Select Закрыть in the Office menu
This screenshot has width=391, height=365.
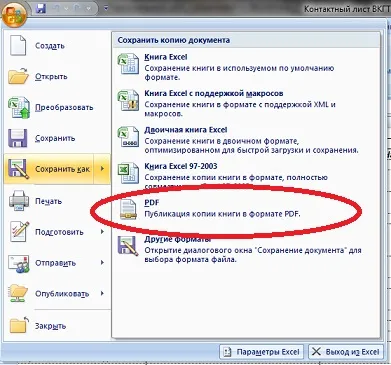(50, 326)
